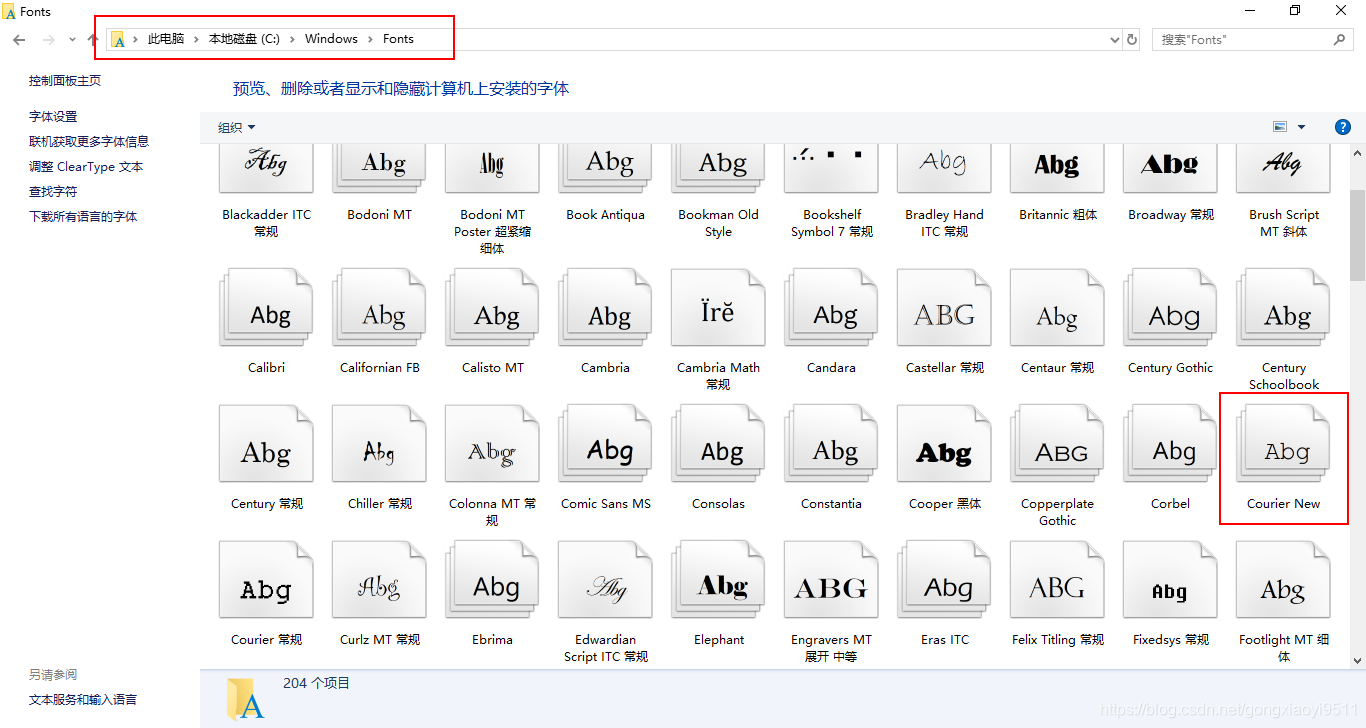Open the recent locations dropdown arrow
The height and width of the screenshot is (728, 1366).
coord(72,39)
